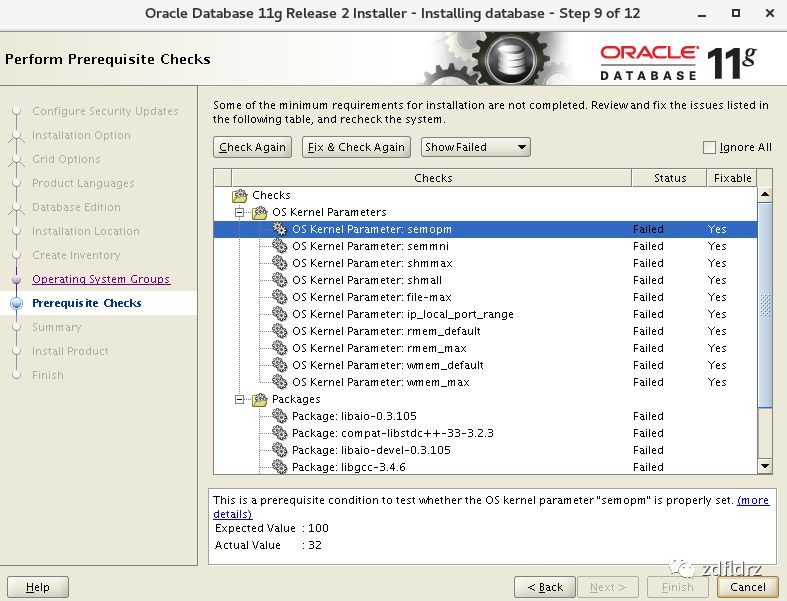Select Prerequisite Checks step in sidebar
The height and width of the screenshot is (601, 787).
(x=87, y=303)
